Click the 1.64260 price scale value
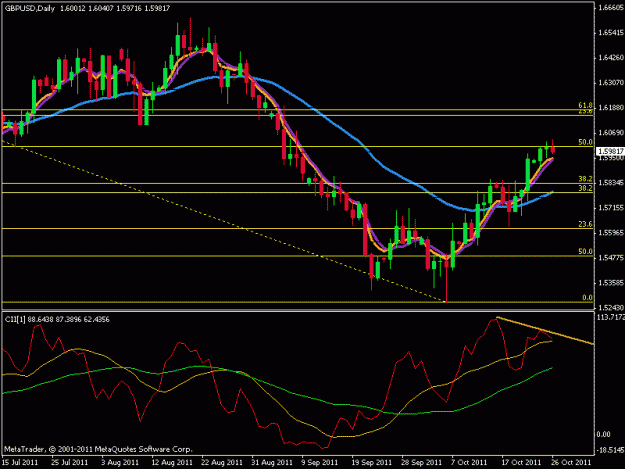Image resolution: width=625 pixels, height=469 pixels. 611,58
